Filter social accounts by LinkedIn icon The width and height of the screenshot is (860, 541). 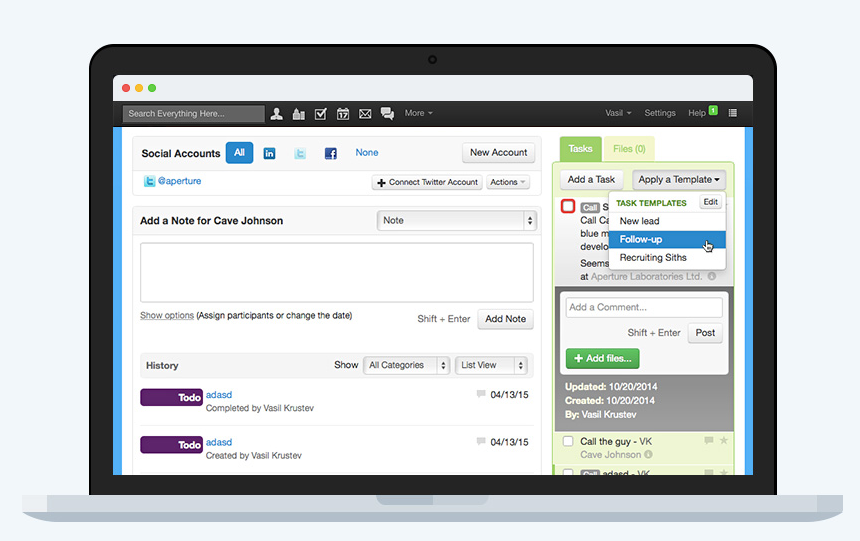click(x=269, y=153)
